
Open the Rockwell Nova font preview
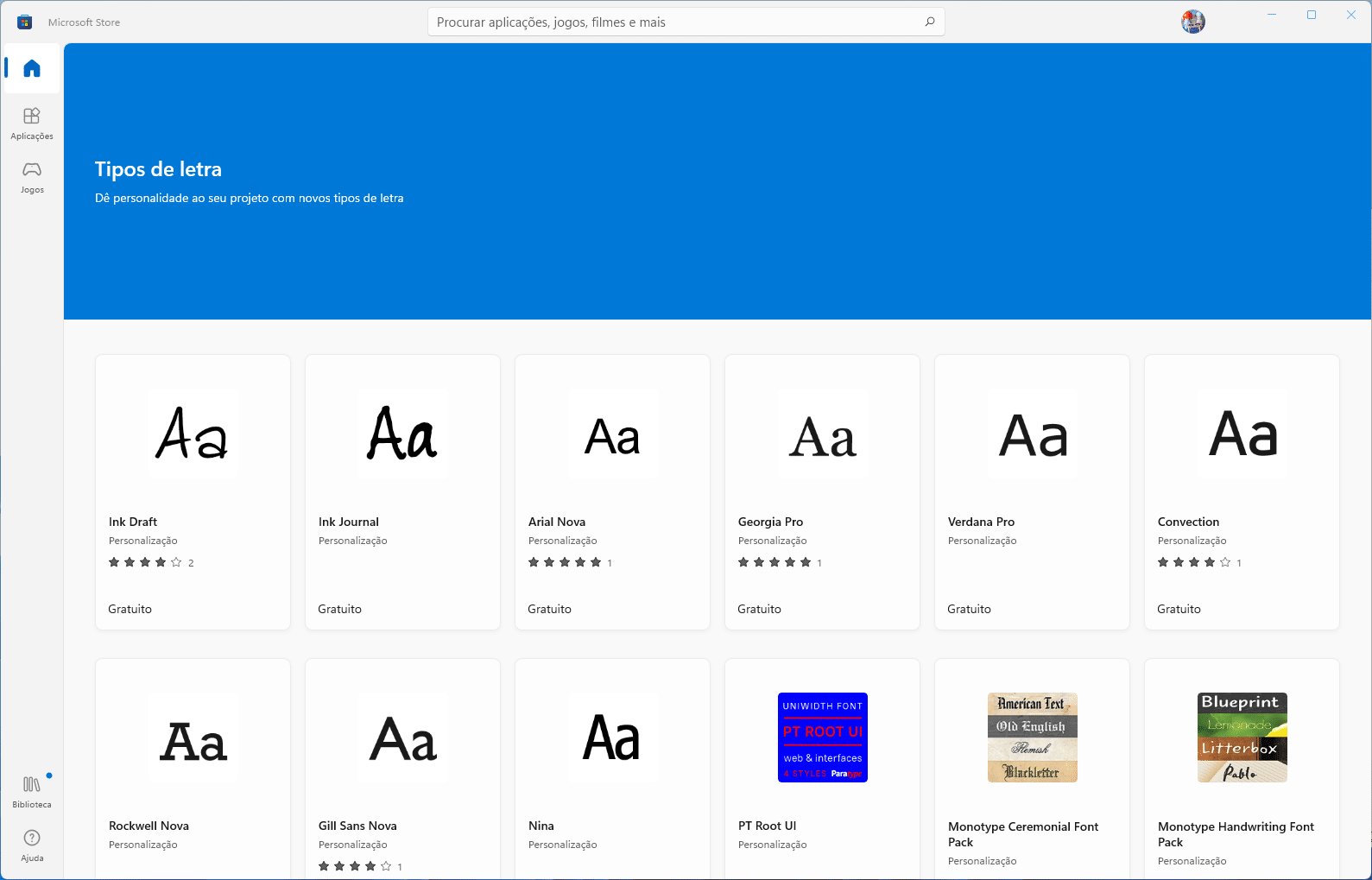click(x=193, y=738)
